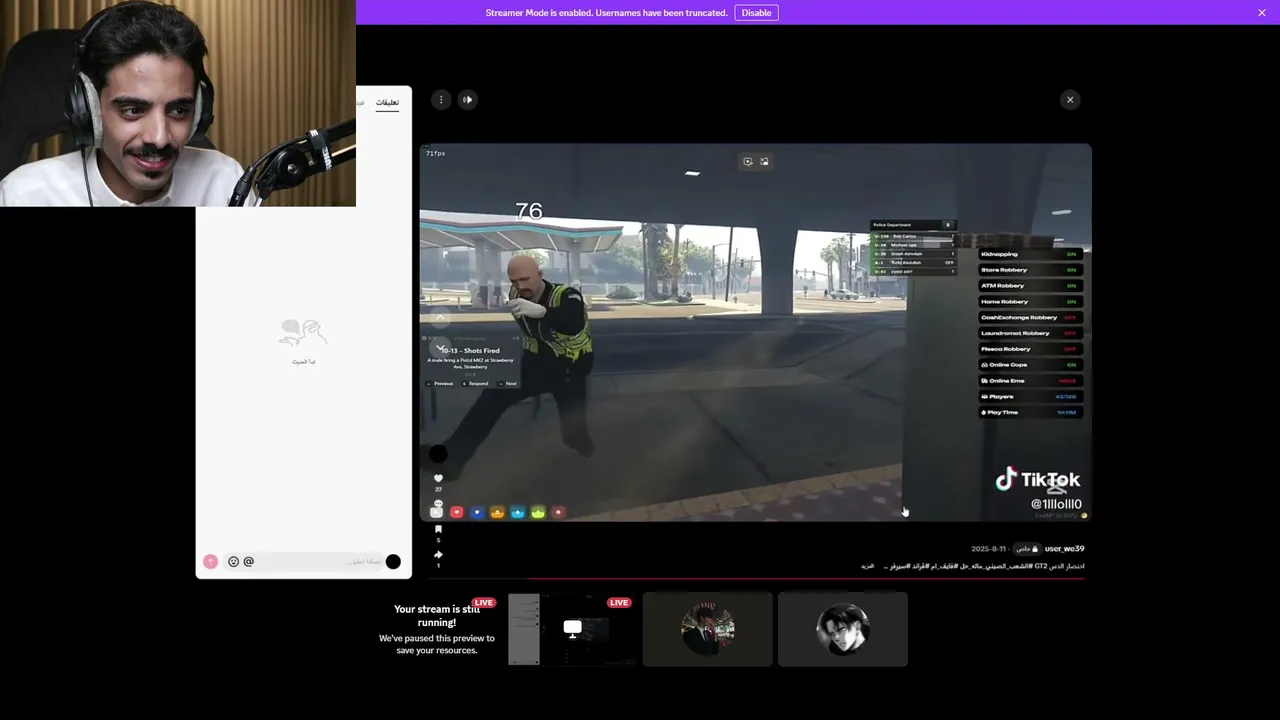Click the pink send-comment arrow button
The height and width of the screenshot is (720, 1280).
tap(210, 562)
